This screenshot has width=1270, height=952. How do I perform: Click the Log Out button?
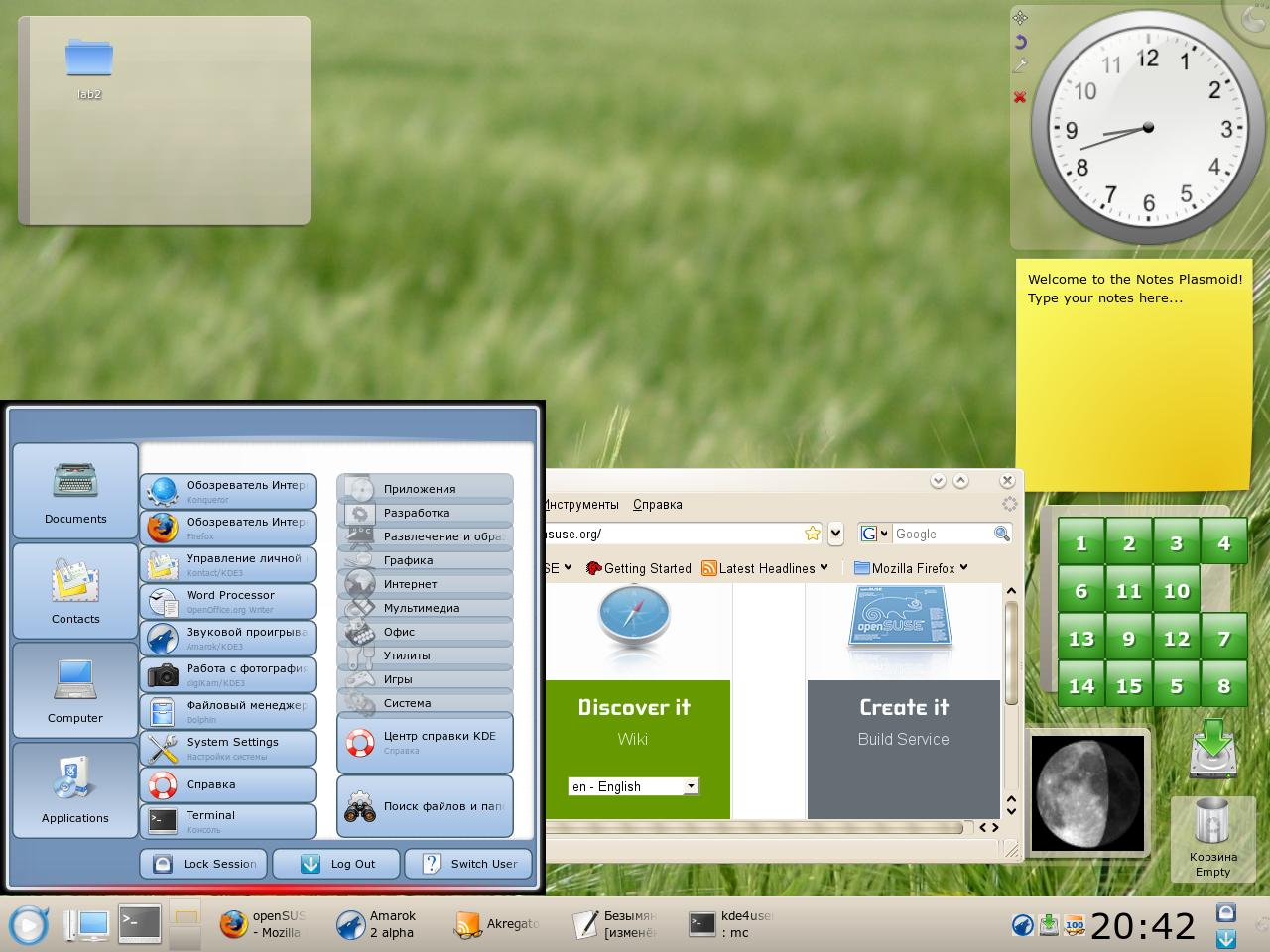point(336,864)
